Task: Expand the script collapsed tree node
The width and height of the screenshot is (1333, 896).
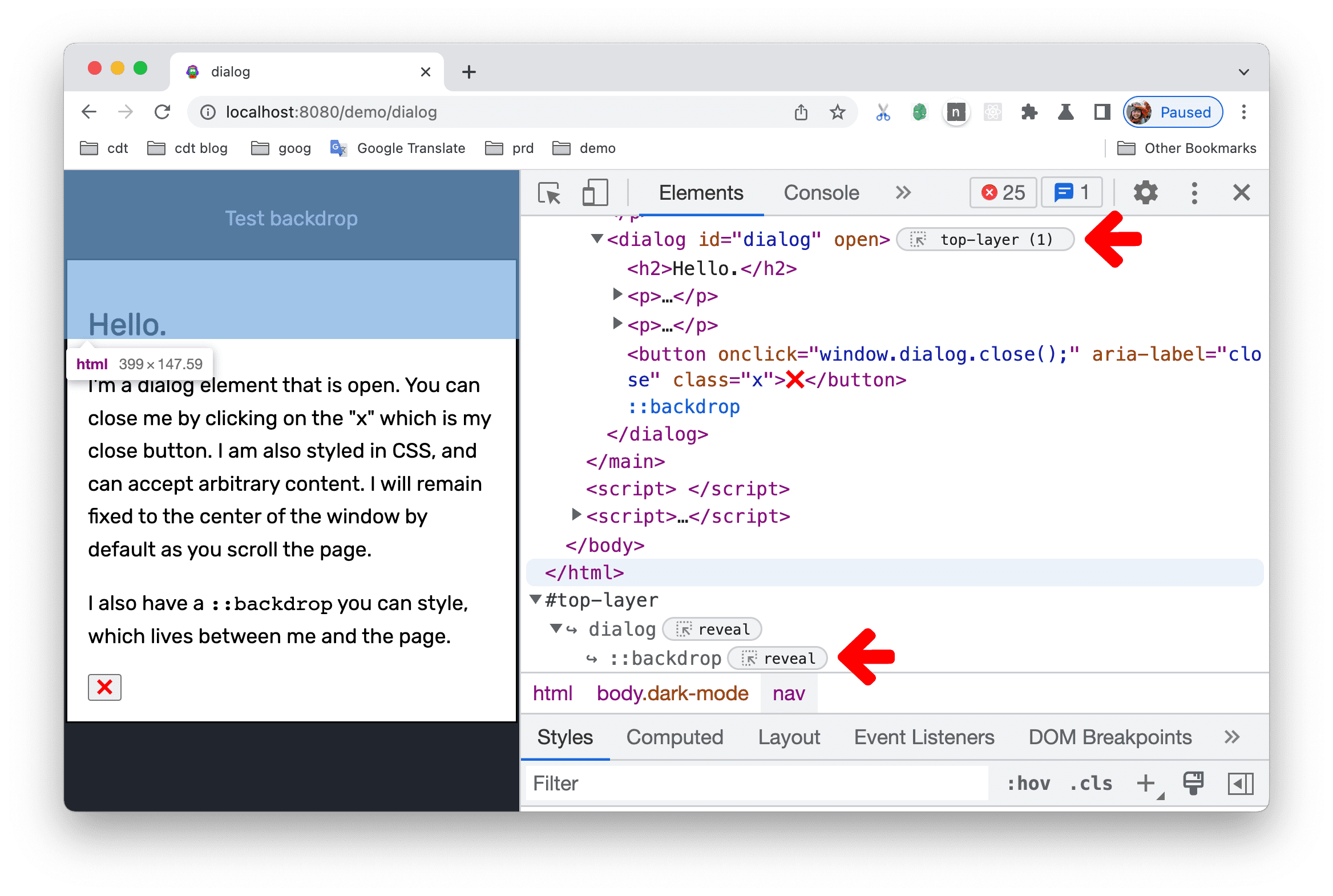Action: (x=576, y=517)
